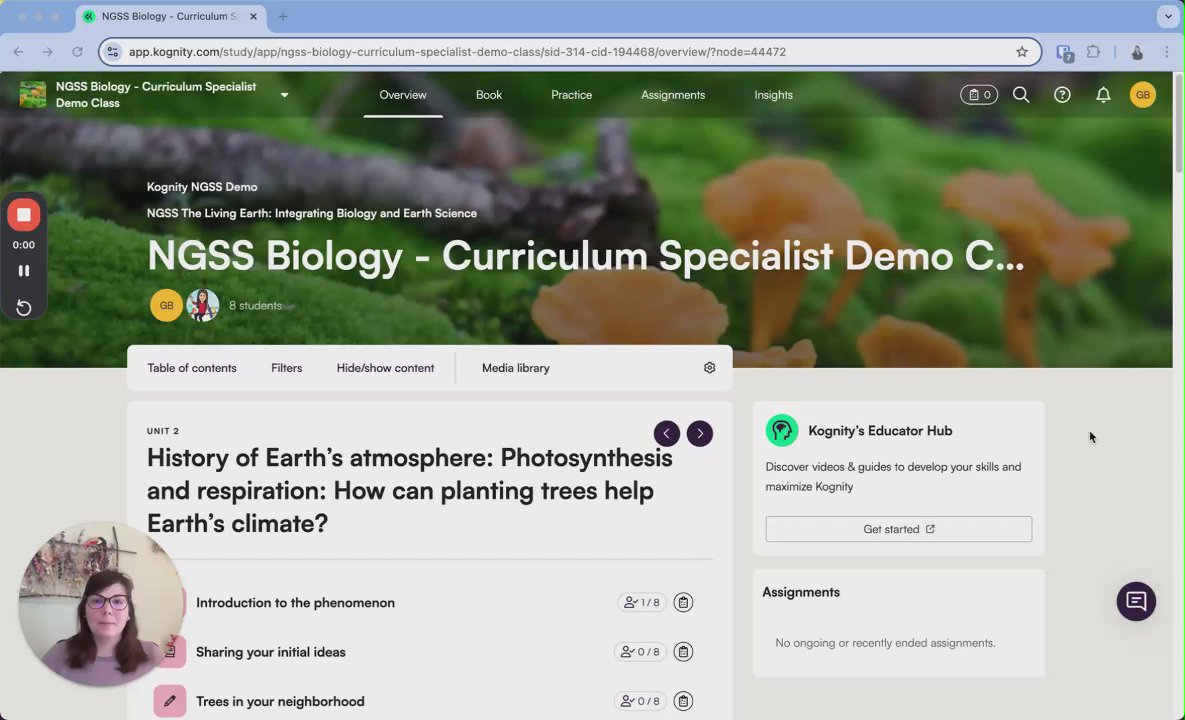
Task: Click the class thumbnail in the header
Action: 32,94
